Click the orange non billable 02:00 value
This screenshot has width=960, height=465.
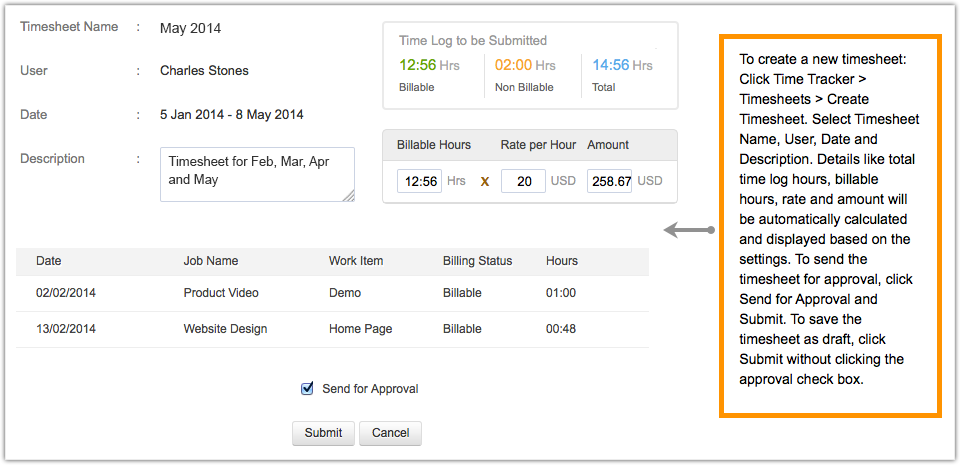(513, 66)
